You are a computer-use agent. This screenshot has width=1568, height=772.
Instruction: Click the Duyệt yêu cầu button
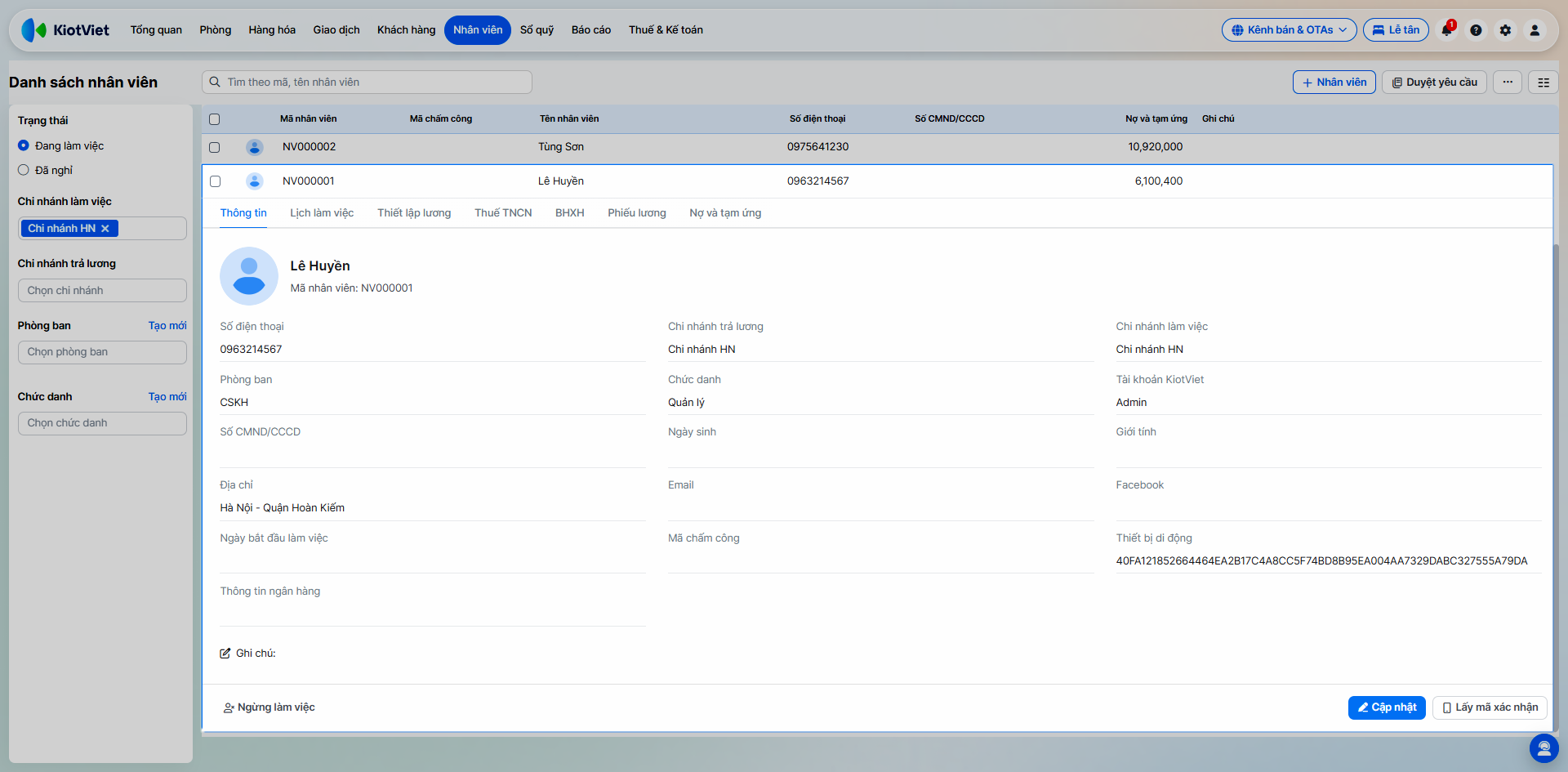pos(1435,83)
